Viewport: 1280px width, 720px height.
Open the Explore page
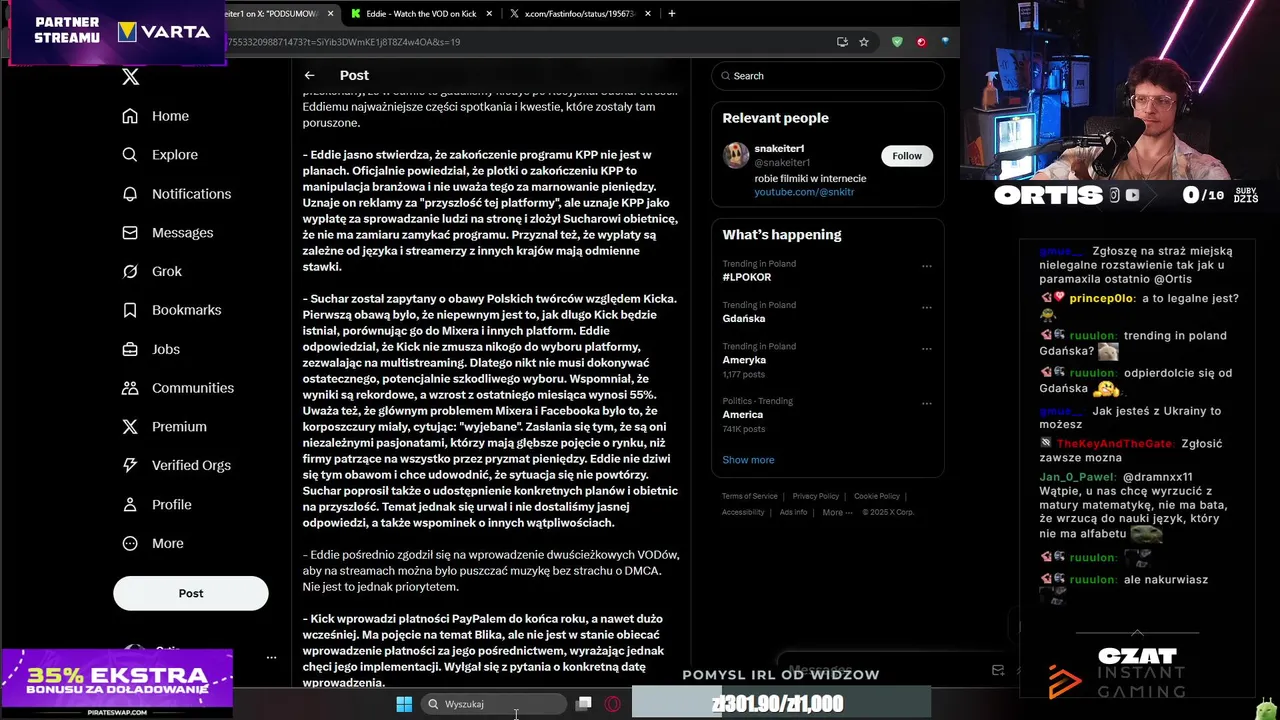coord(159,155)
